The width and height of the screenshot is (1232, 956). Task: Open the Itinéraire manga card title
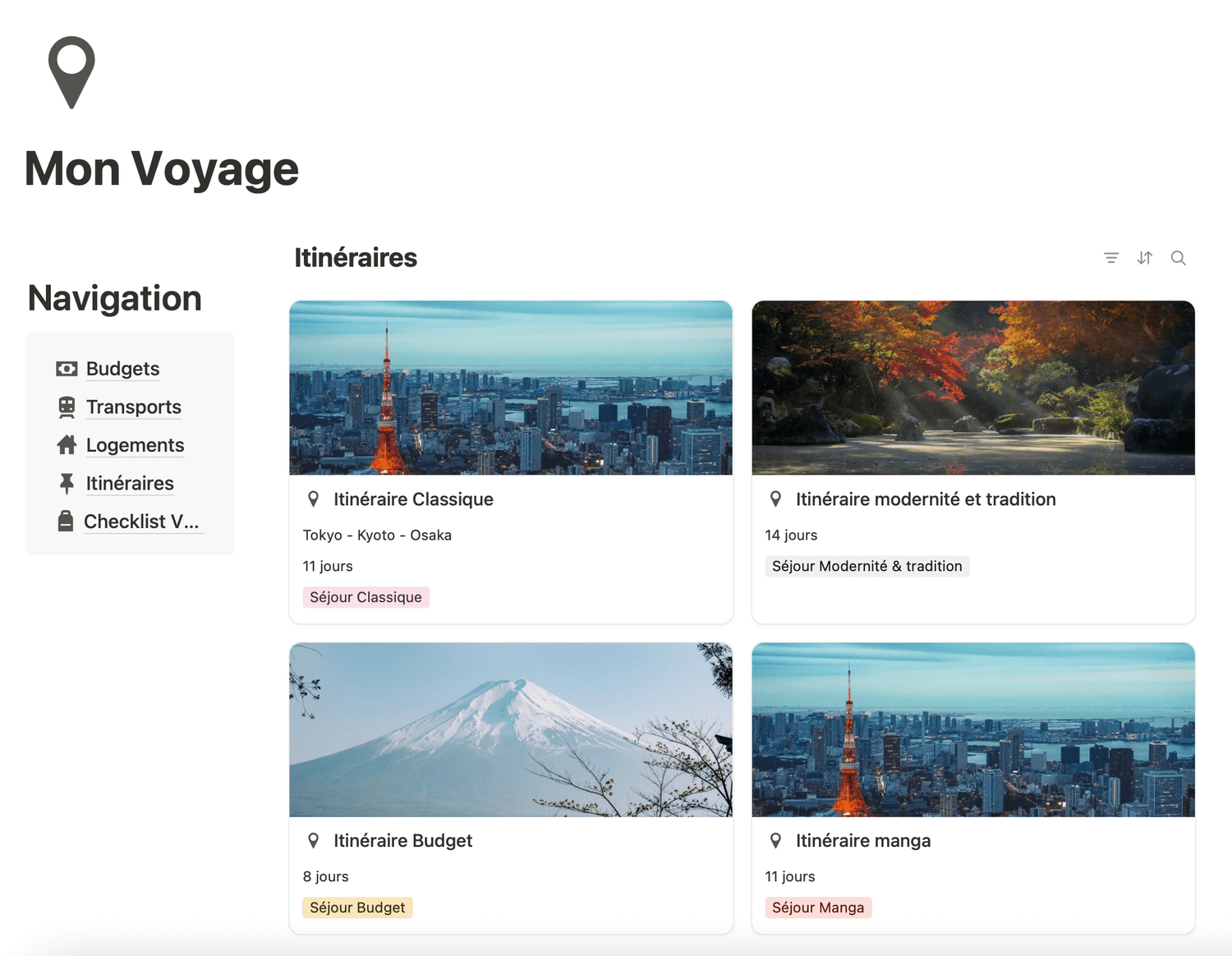click(x=863, y=841)
